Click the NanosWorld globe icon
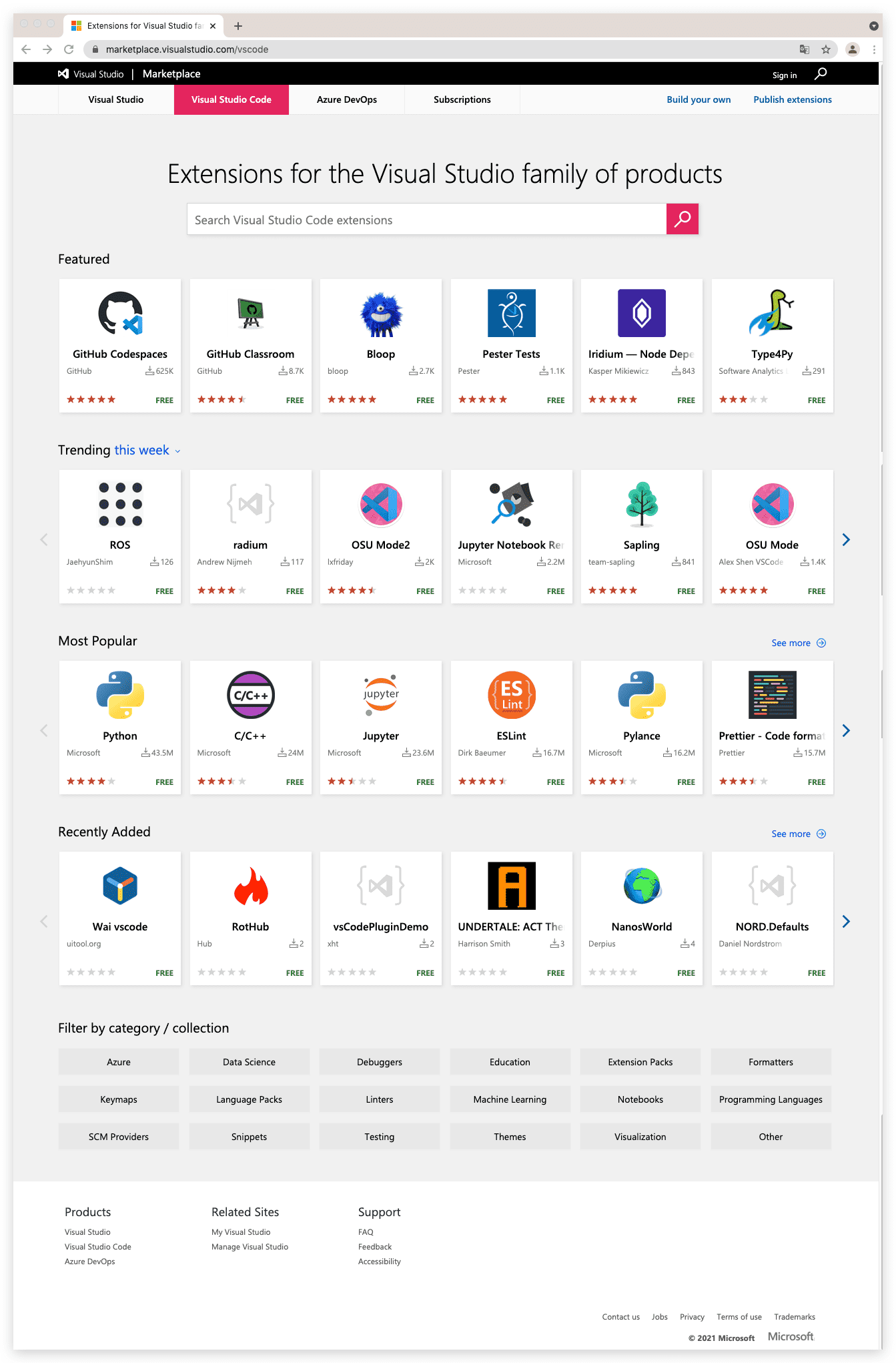 [x=642, y=886]
